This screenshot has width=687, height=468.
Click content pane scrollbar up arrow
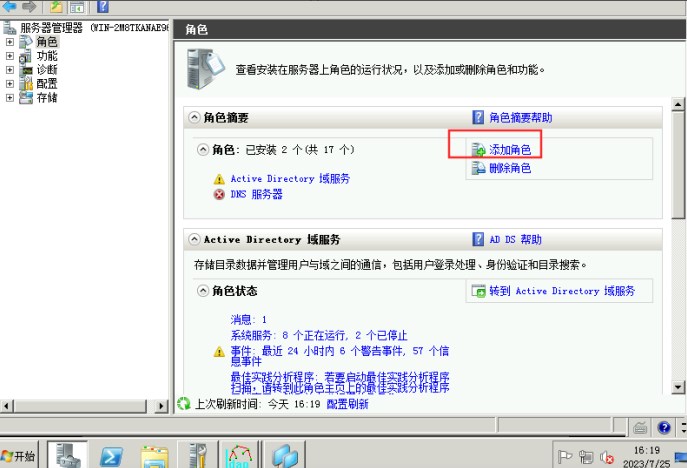pyautogui.click(x=678, y=105)
